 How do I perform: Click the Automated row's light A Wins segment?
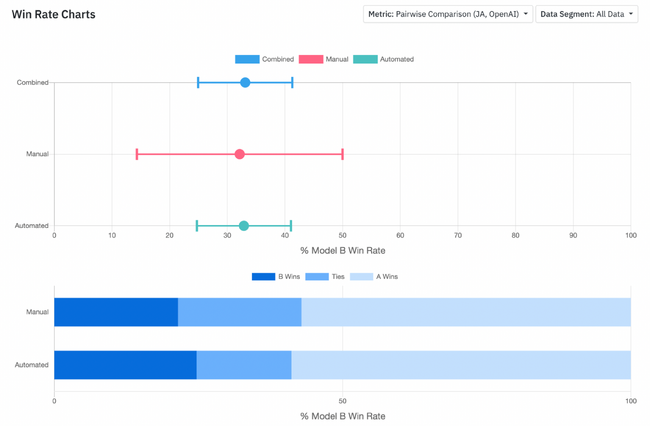pyautogui.click(x=461, y=365)
